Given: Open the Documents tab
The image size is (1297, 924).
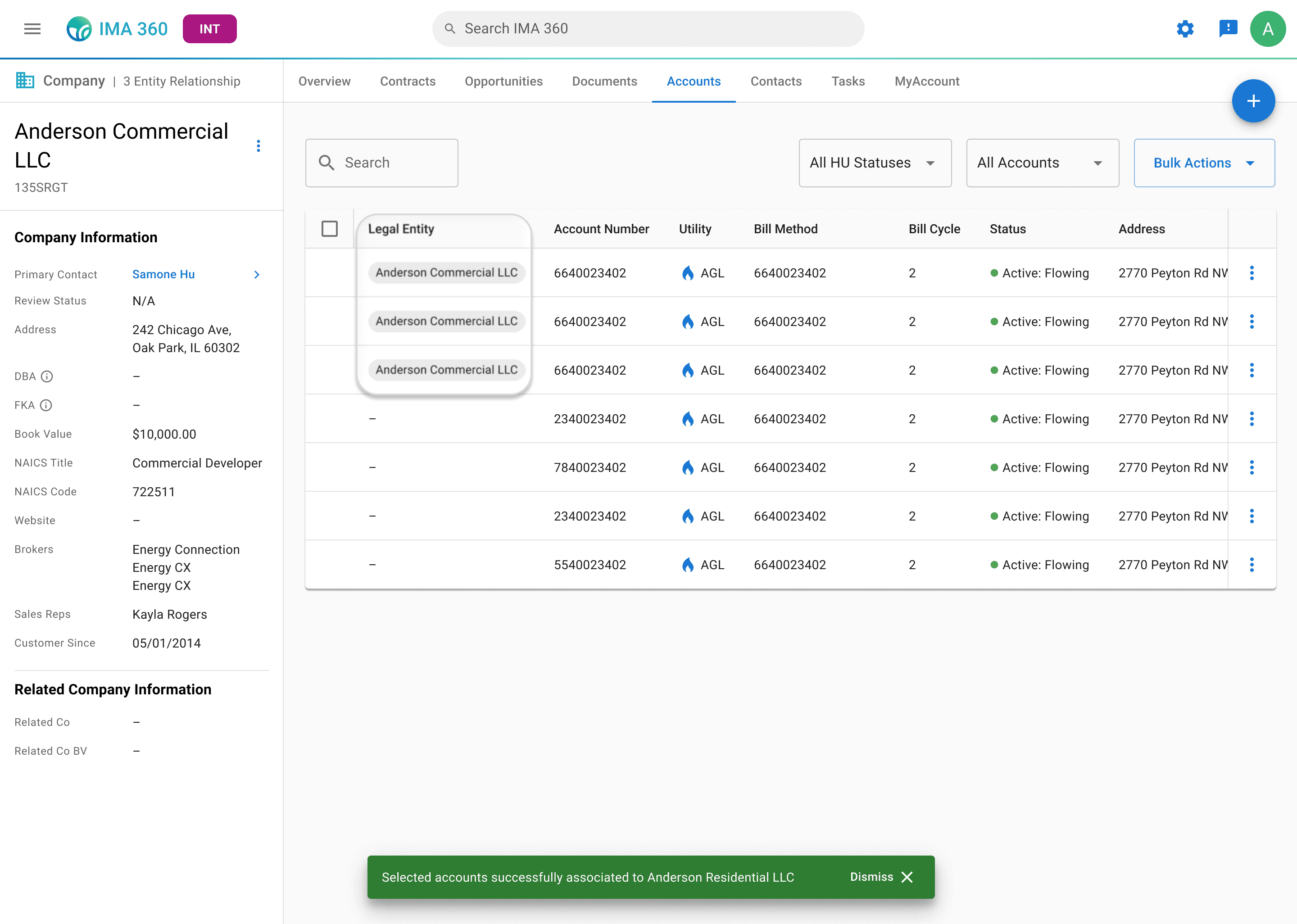Looking at the screenshot, I should click(x=604, y=82).
